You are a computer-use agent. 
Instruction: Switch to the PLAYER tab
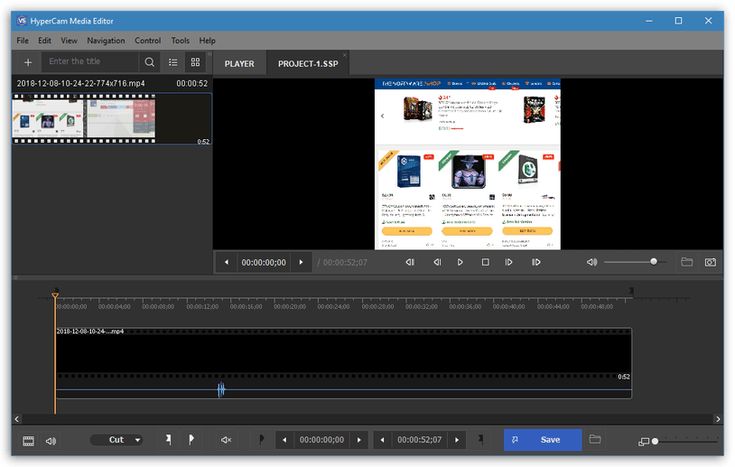coord(239,64)
